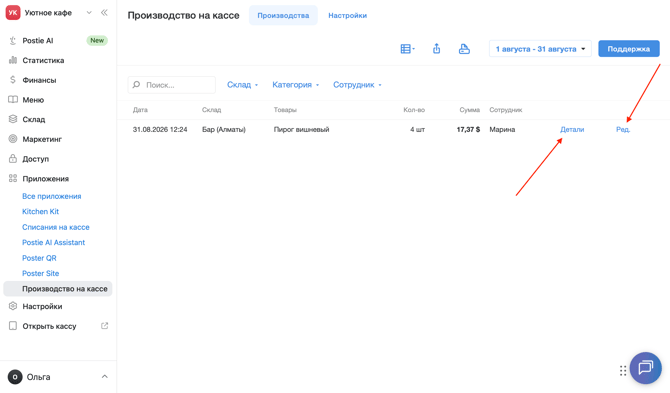The height and width of the screenshot is (393, 670).
Task: Open Poster Site link
Action: coord(41,273)
